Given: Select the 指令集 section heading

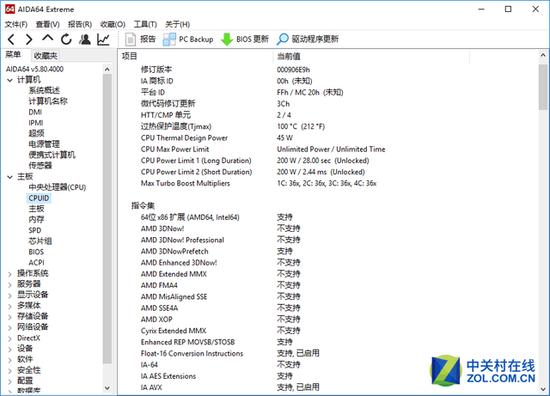Looking at the screenshot, I should click(143, 206).
